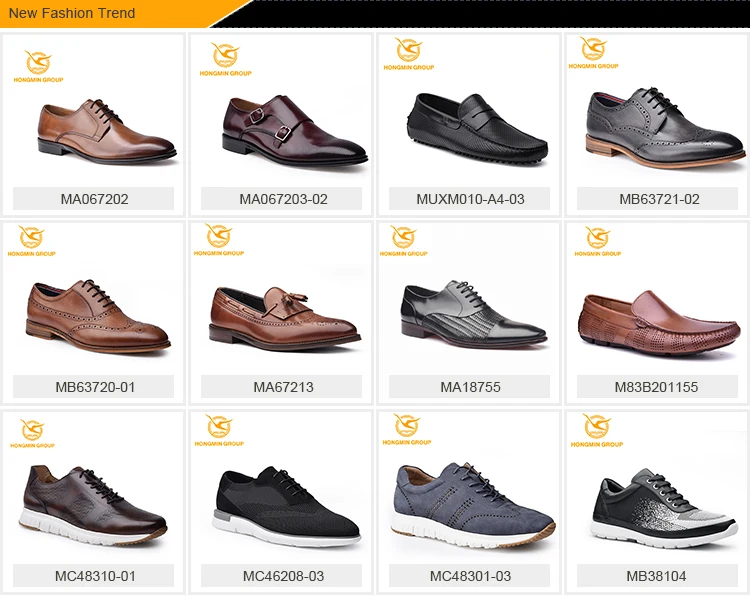Click the MA067202 model label
This screenshot has height=608, width=750.
point(94,199)
